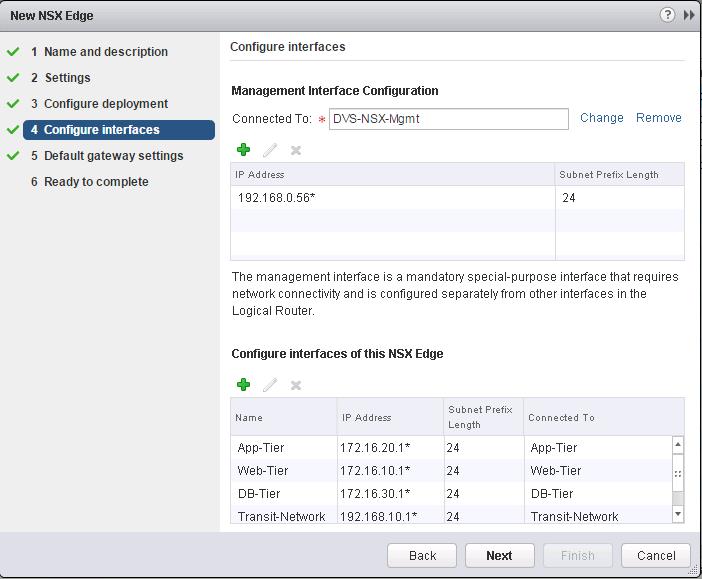The image size is (702, 579).
Task: Select step 4 Configure interfaces
Action: (119, 130)
